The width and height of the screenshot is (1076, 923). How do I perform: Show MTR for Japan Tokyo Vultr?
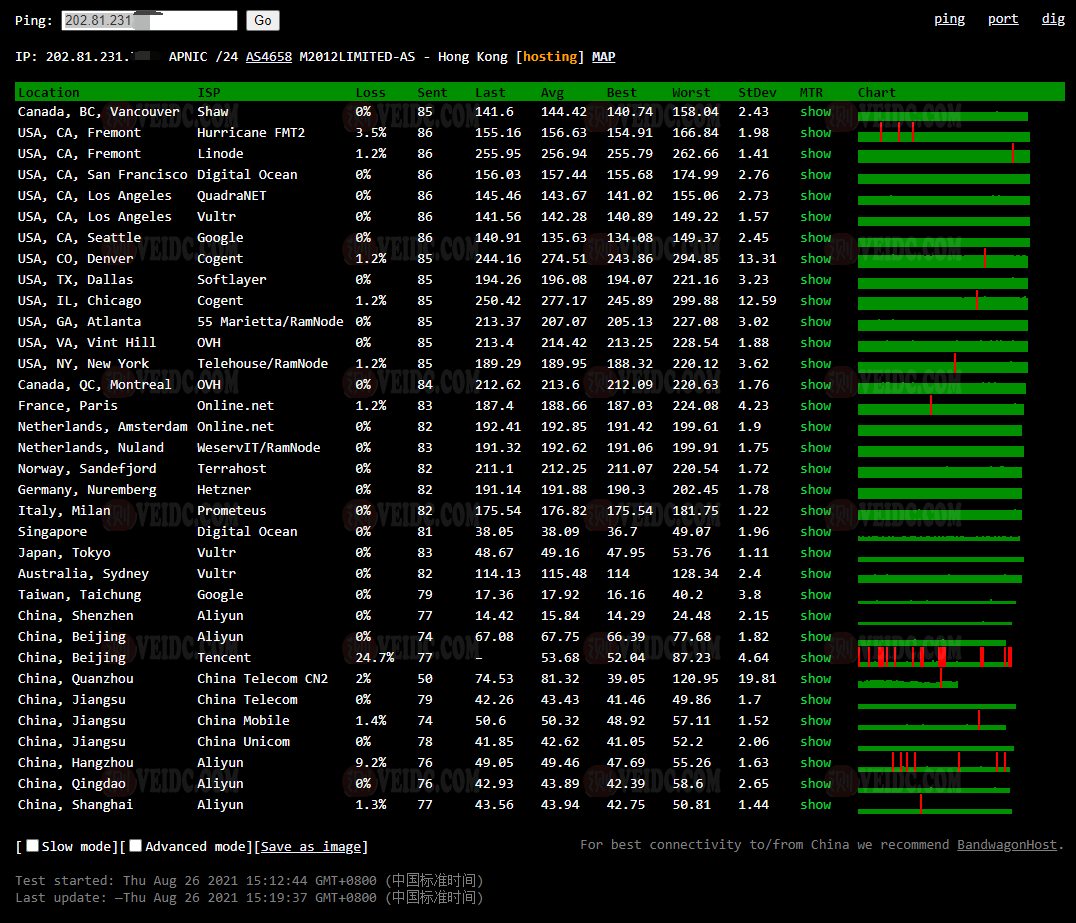(x=815, y=553)
